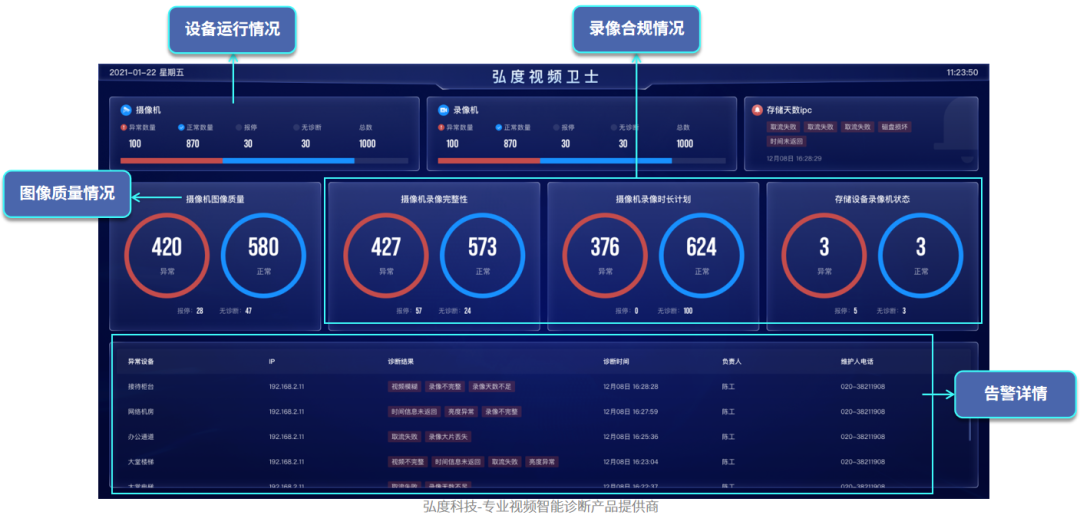
Task: Click the 摄像机 status progress bar
Action: click(x=264, y=161)
